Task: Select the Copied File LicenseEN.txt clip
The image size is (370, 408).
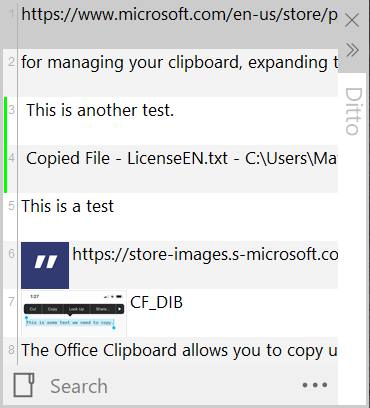Action: 178,169
